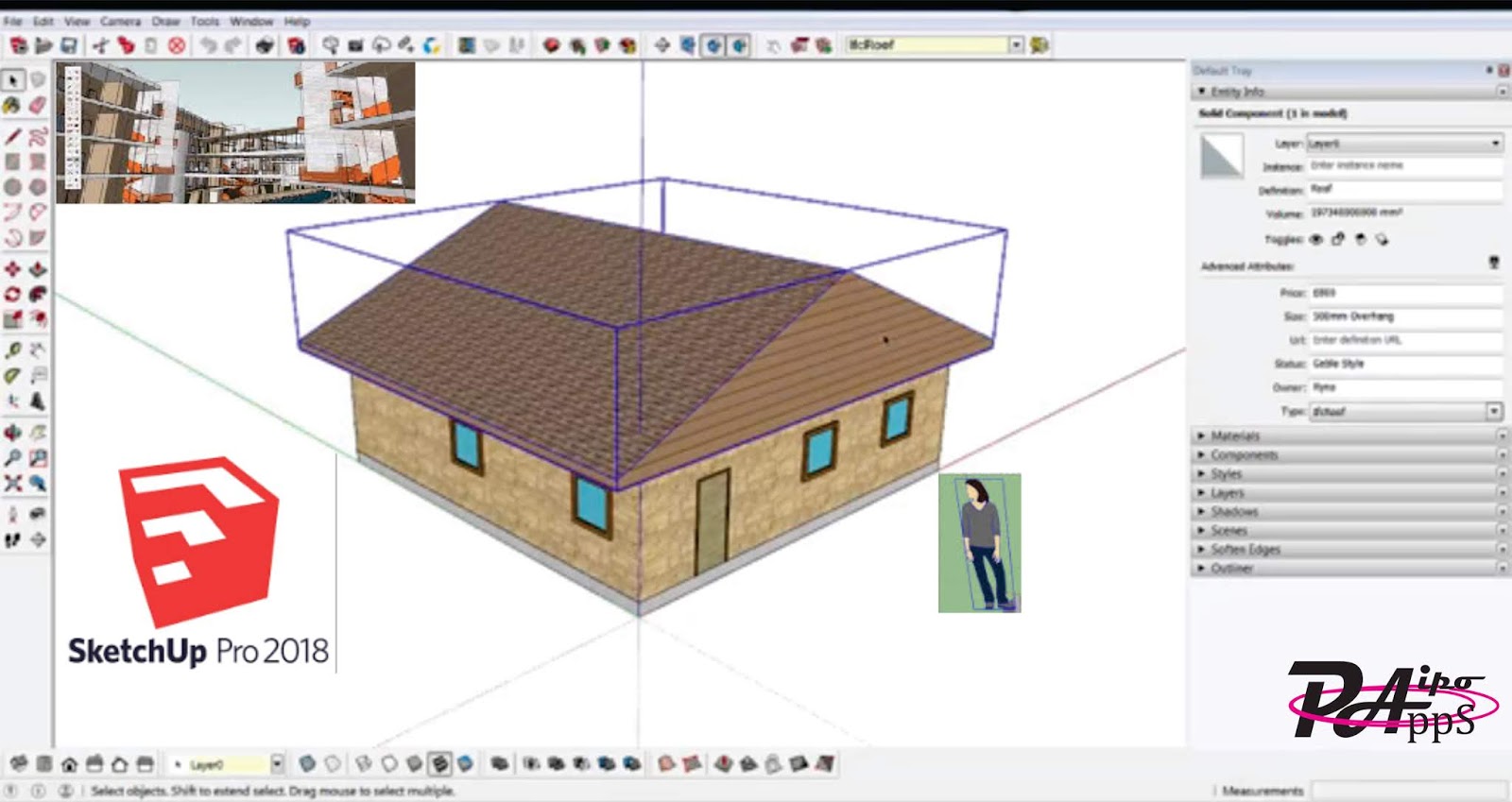Select the Follow Me tool

pos(38,294)
